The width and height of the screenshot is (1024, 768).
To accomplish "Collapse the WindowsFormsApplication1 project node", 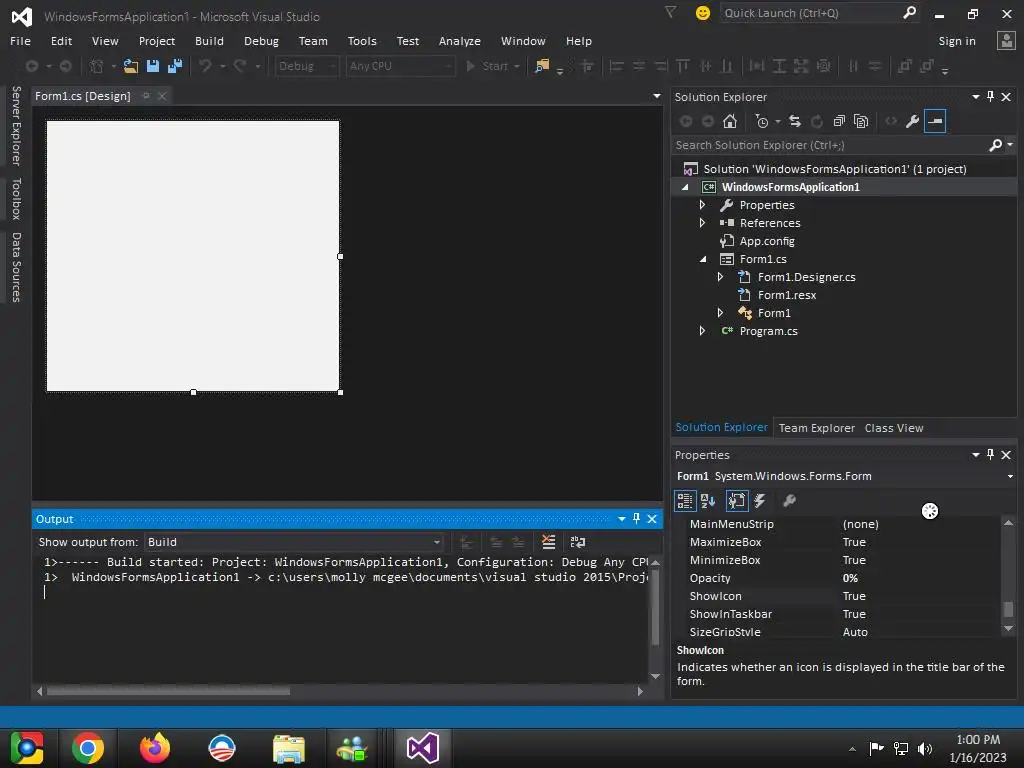I will pos(685,187).
